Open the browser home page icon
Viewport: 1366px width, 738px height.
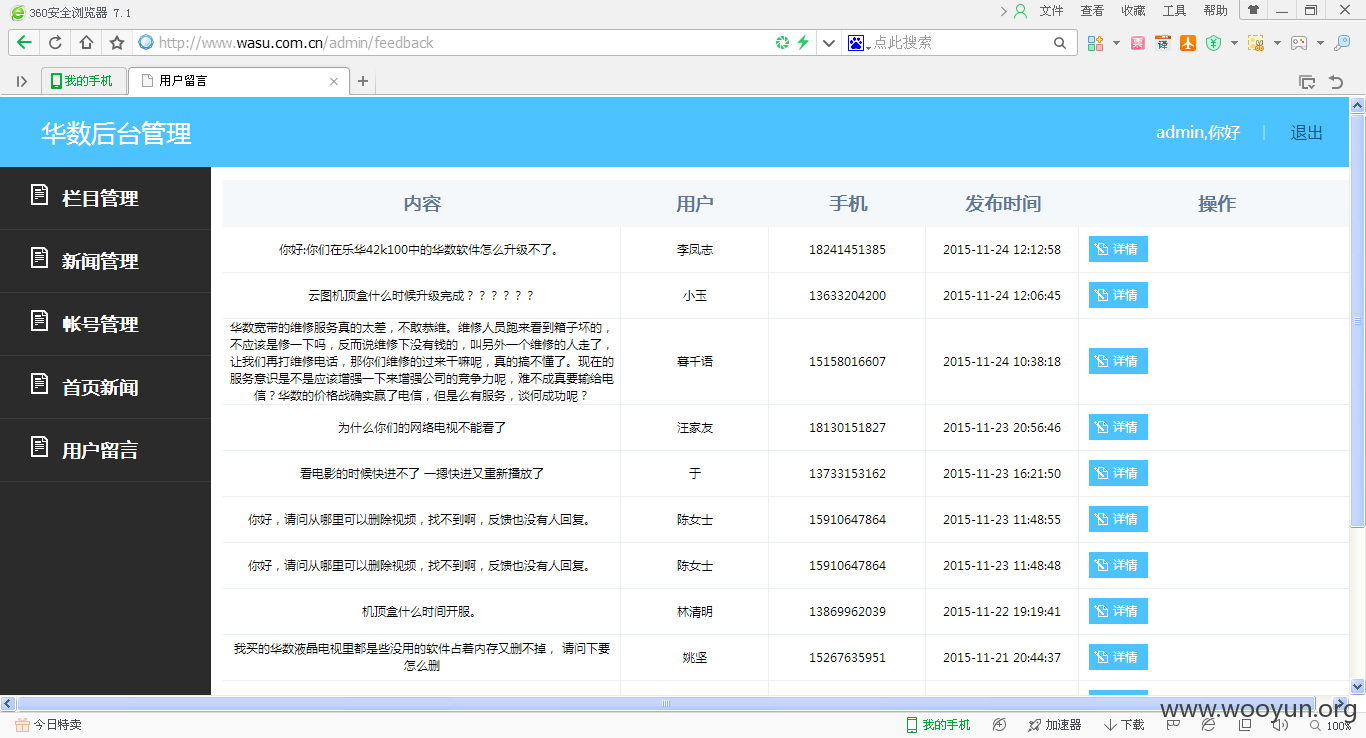pos(86,43)
